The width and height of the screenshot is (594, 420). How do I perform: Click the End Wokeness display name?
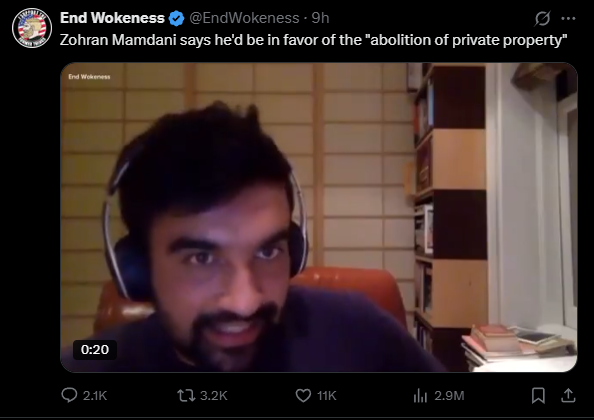coord(112,18)
